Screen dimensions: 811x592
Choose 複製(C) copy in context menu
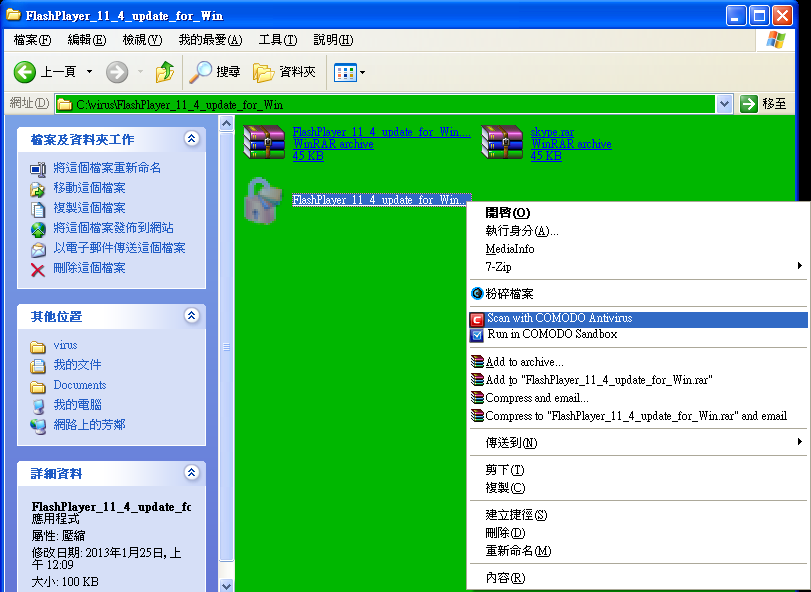click(x=638, y=488)
